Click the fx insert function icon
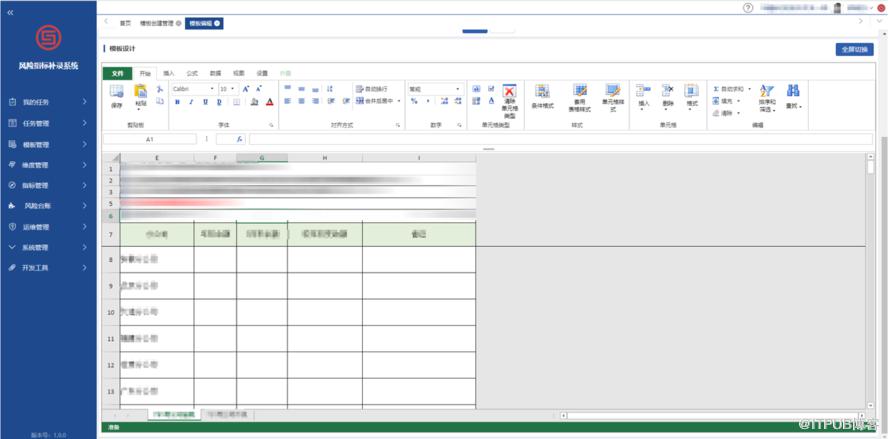Screen dimensions: 889x439 click(240, 139)
